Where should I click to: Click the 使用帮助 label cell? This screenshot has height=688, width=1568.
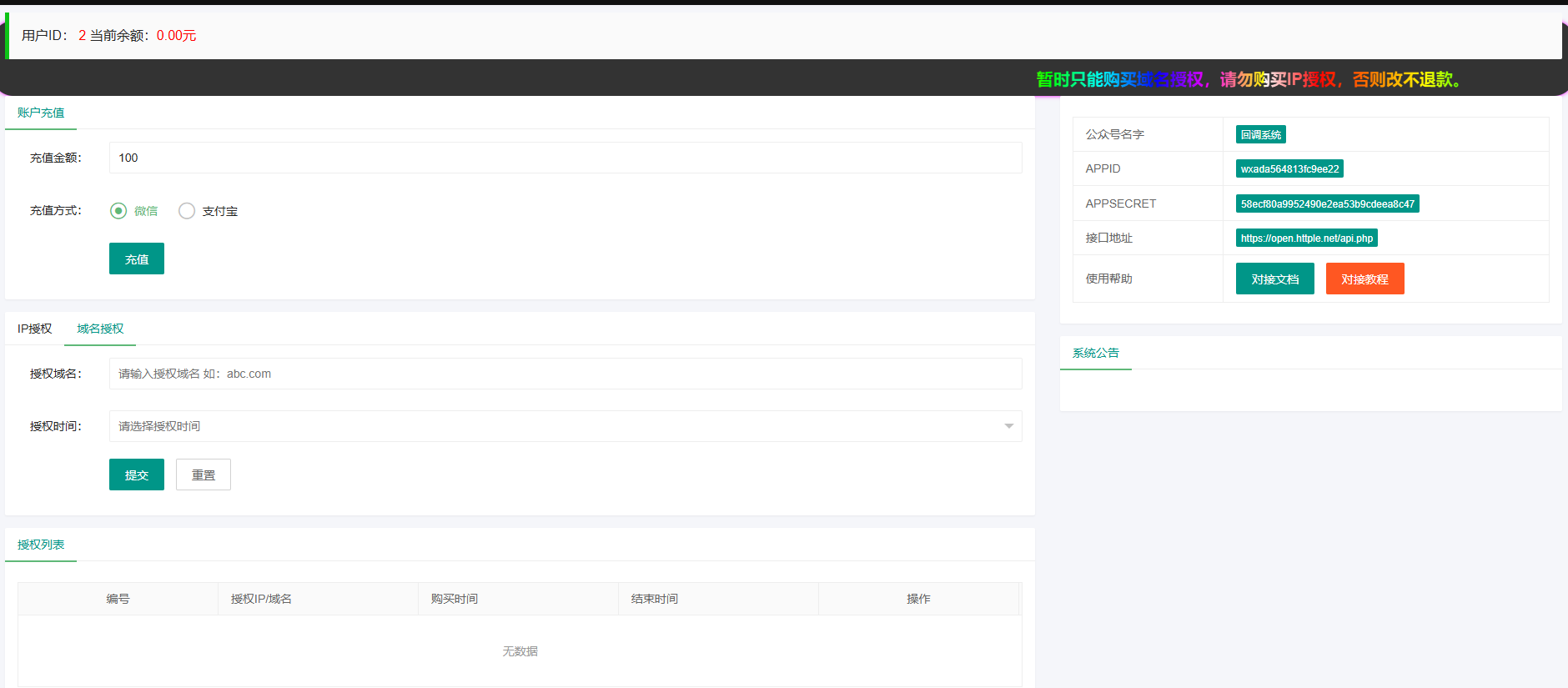[1148, 279]
